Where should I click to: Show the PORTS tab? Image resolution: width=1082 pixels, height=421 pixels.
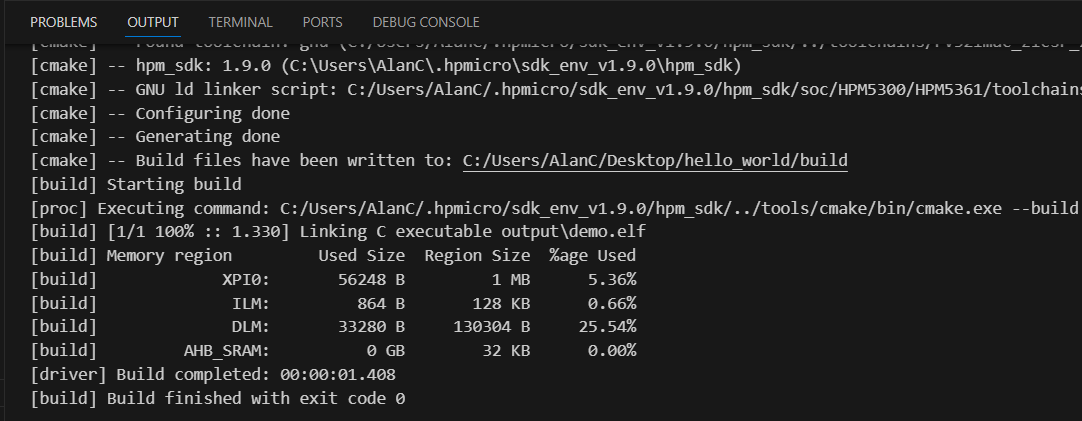click(320, 22)
